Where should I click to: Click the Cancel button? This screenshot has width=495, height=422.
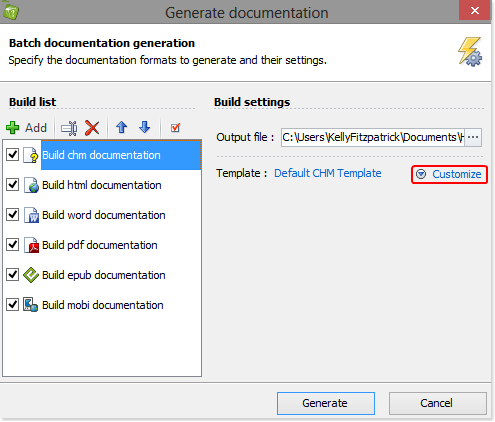click(438, 403)
